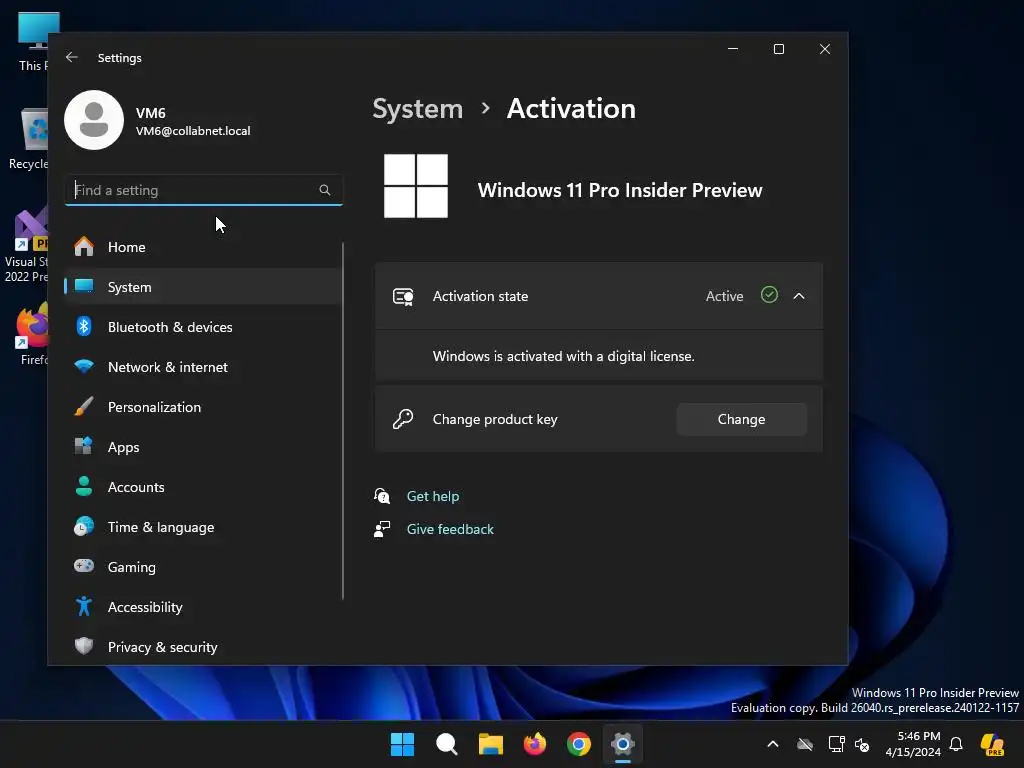Go to Network & internet settings

(203, 367)
